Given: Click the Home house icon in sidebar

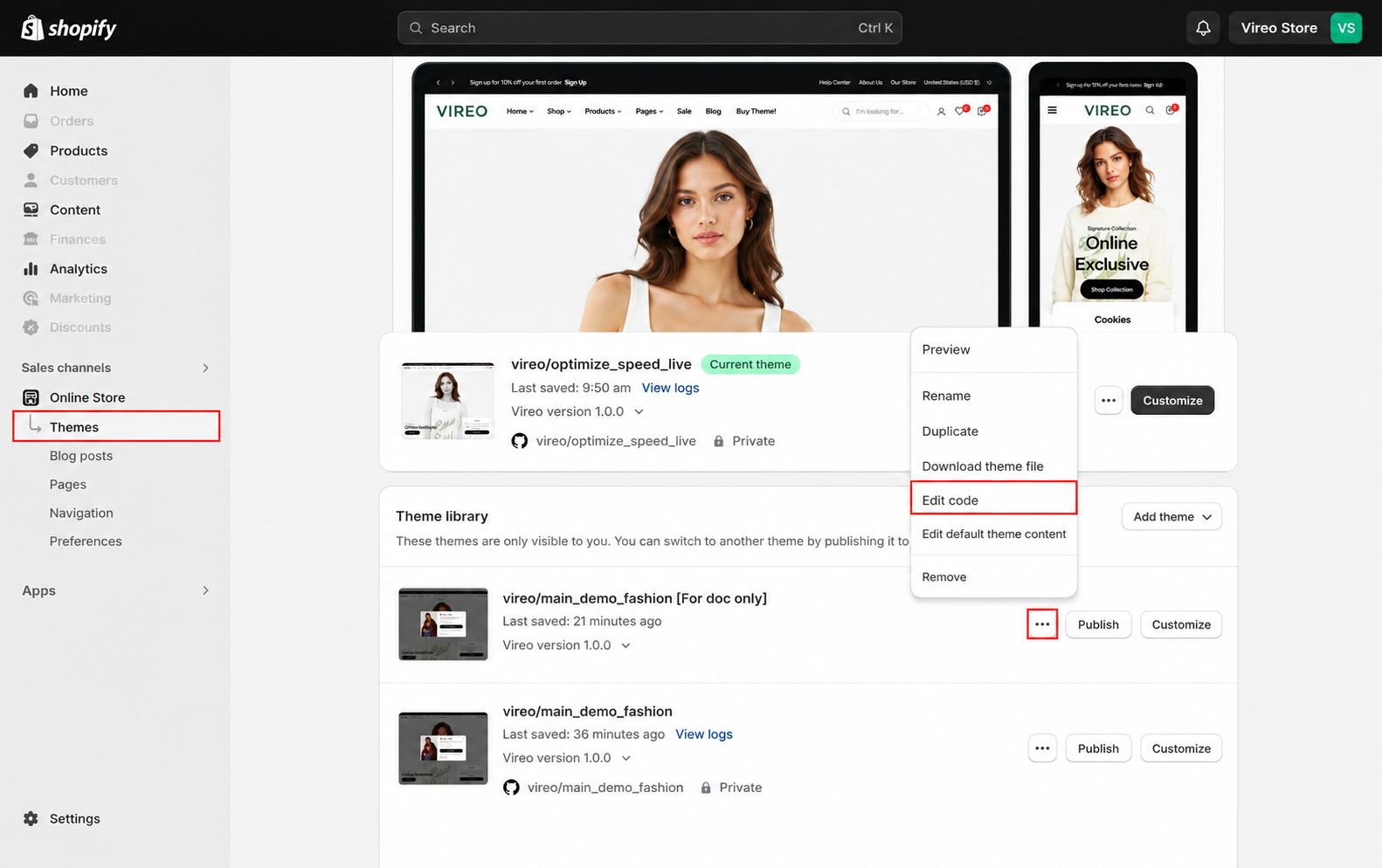Looking at the screenshot, I should click(x=31, y=91).
